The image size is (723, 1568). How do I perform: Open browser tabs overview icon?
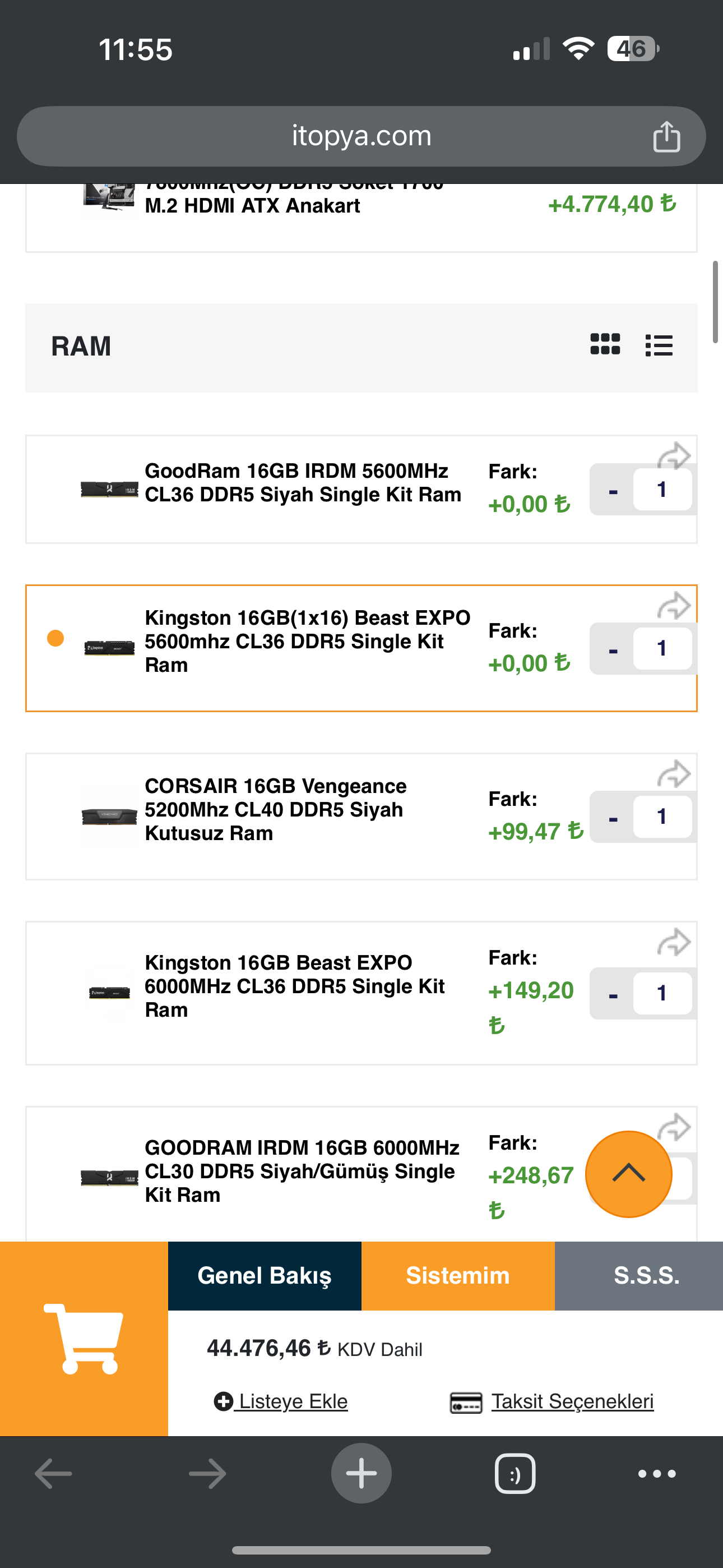pos(515,1474)
